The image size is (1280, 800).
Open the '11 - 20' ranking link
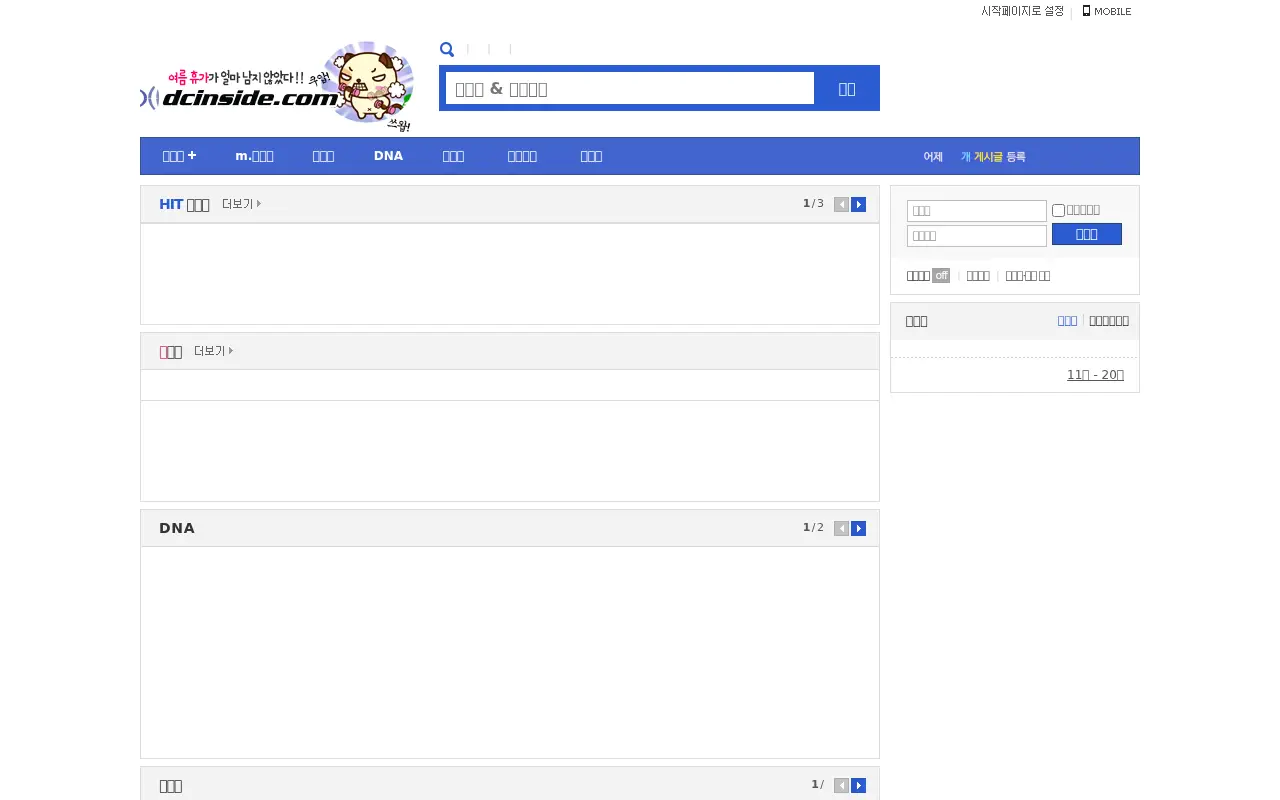click(1095, 375)
